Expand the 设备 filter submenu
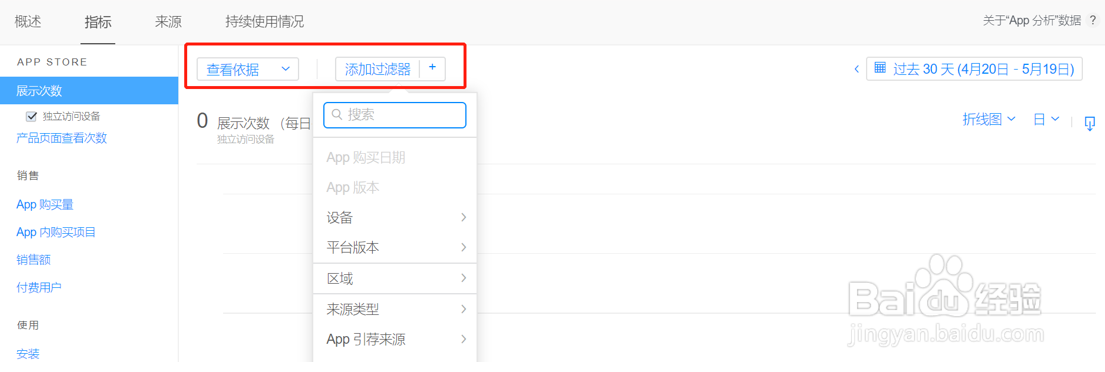Screen dimensions: 1105x372 [395, 218]
